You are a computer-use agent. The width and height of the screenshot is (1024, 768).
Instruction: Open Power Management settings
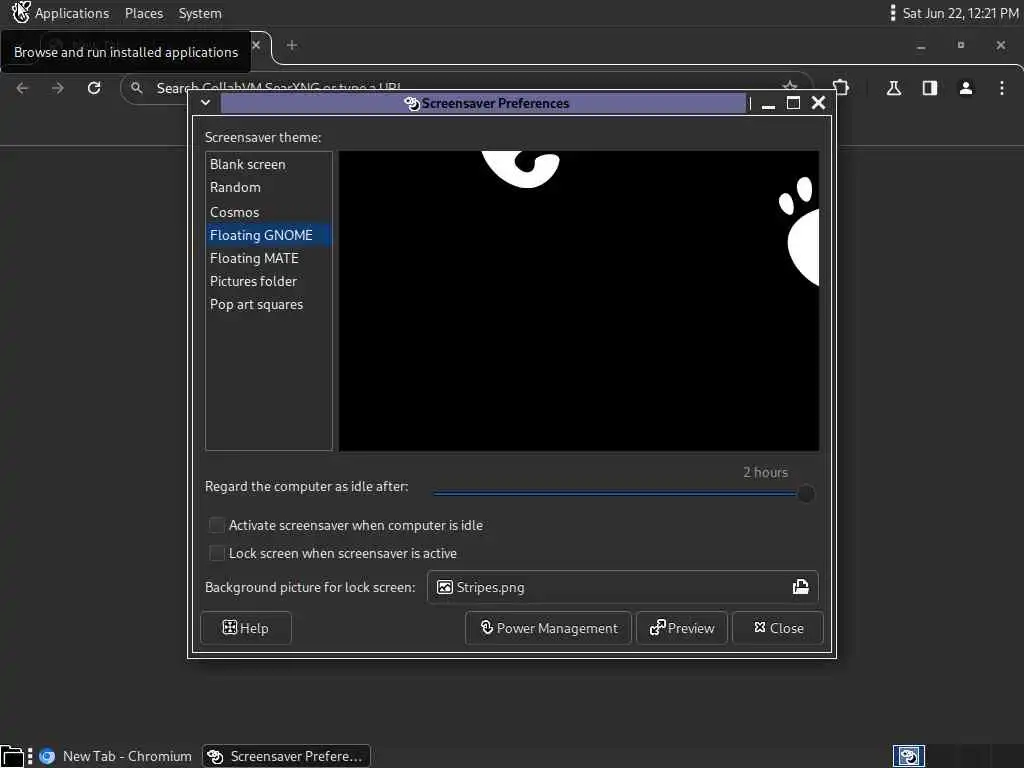click(x=549, y=628)
